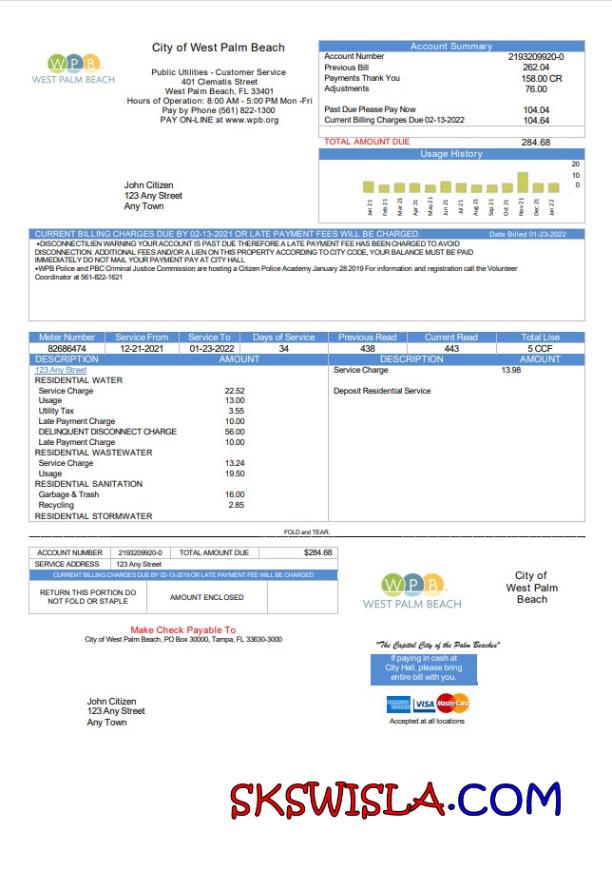Screen dimensions: 612x870
Task: Click the Usage History header
Action: (451, 154)
